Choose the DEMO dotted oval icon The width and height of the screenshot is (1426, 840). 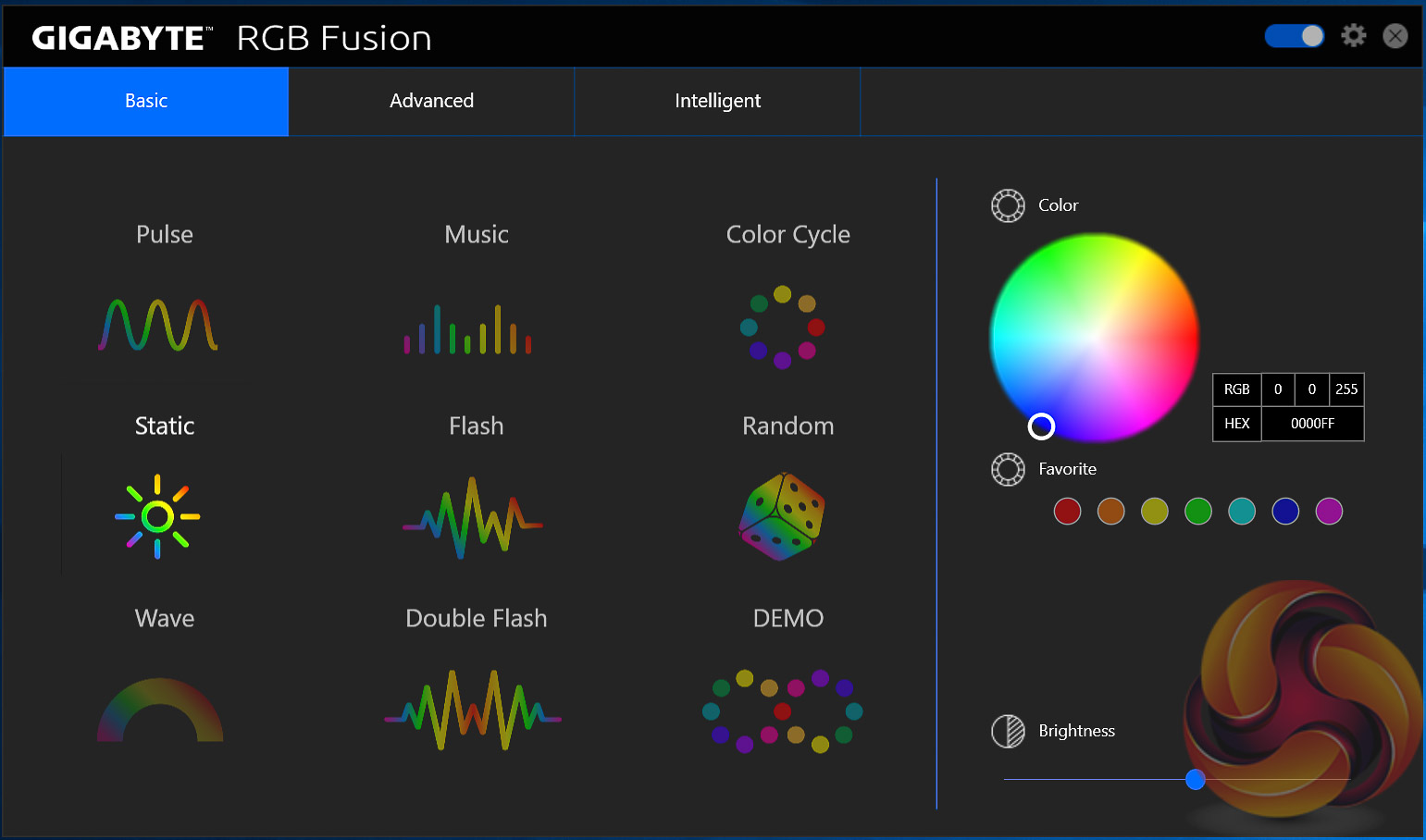point(783,710)
